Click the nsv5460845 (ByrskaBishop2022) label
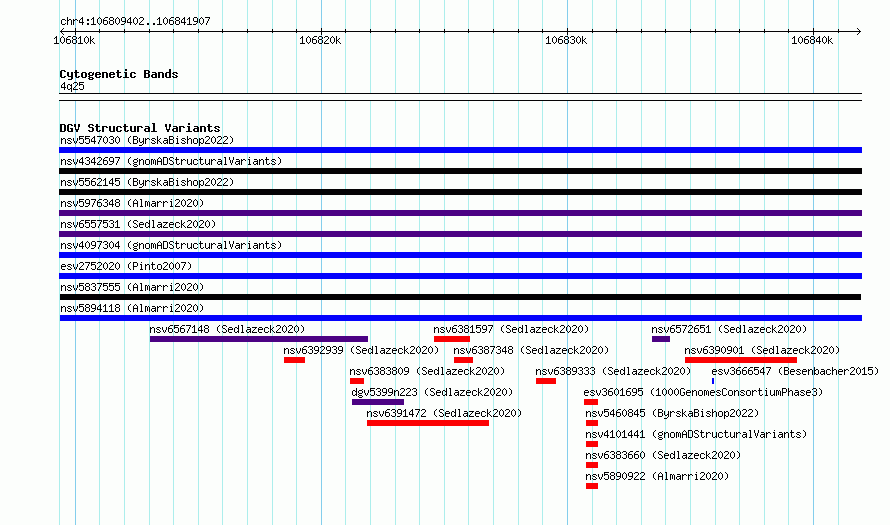The image size is (890, 525). coord(673,413)
